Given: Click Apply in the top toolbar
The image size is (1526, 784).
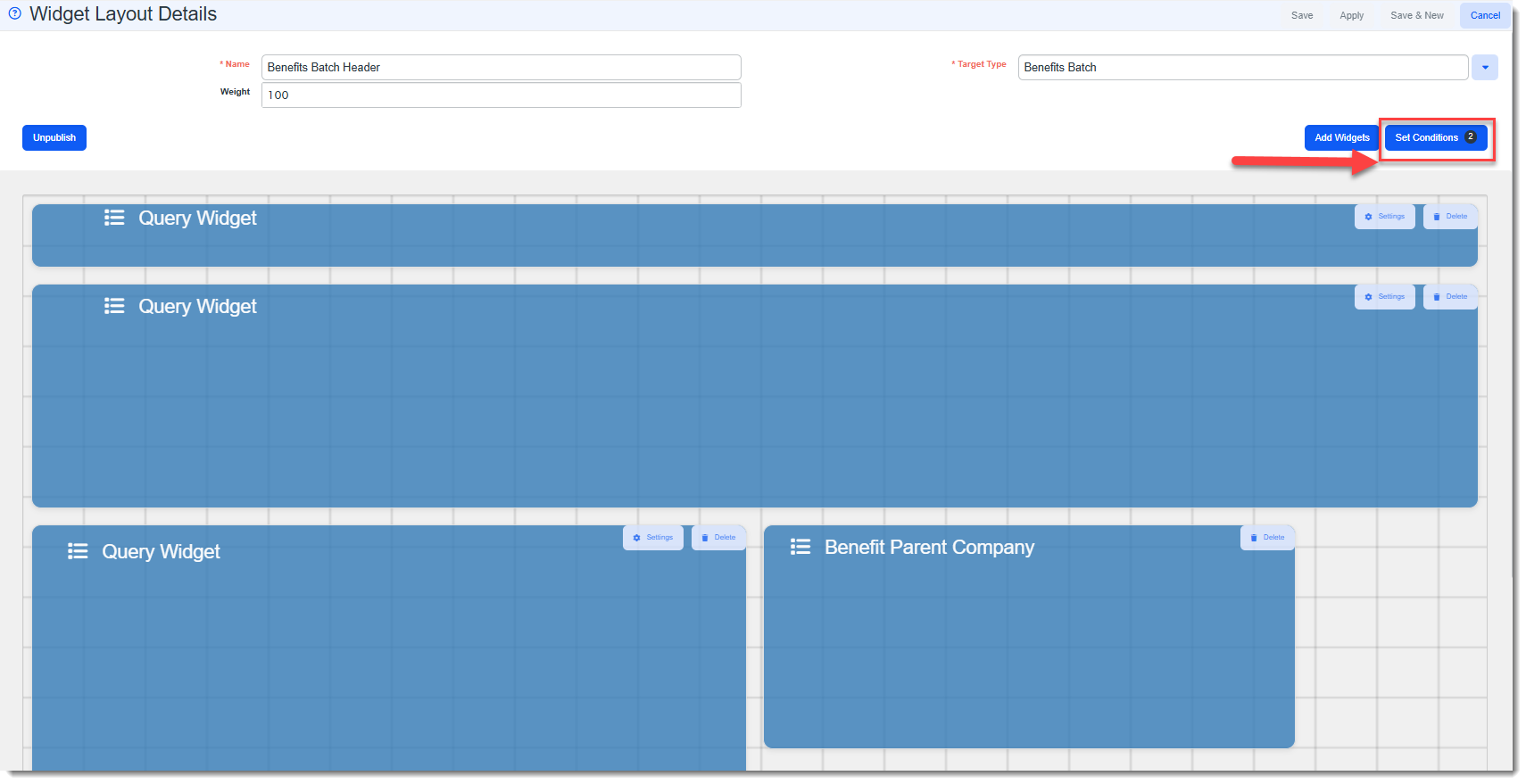Looking at the screenshot, I should point(1351,15).
